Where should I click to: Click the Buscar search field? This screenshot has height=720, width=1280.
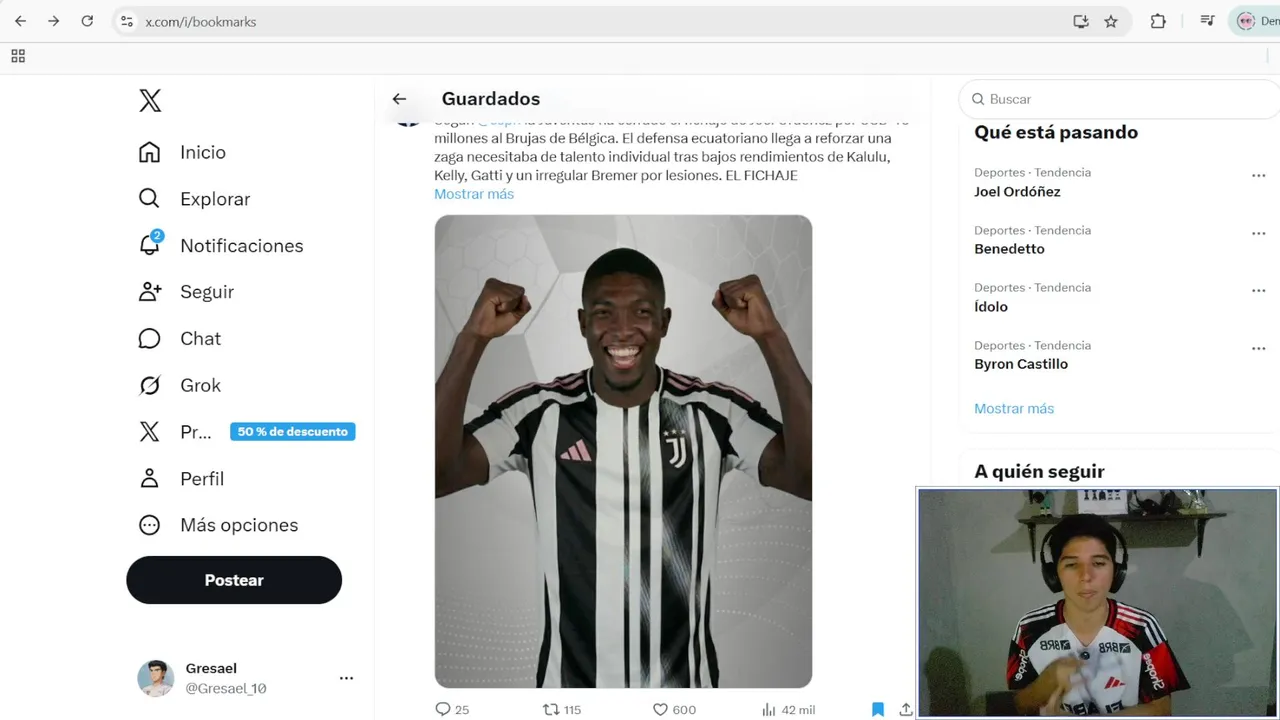pyautogui.click(x=1120, y=99)
